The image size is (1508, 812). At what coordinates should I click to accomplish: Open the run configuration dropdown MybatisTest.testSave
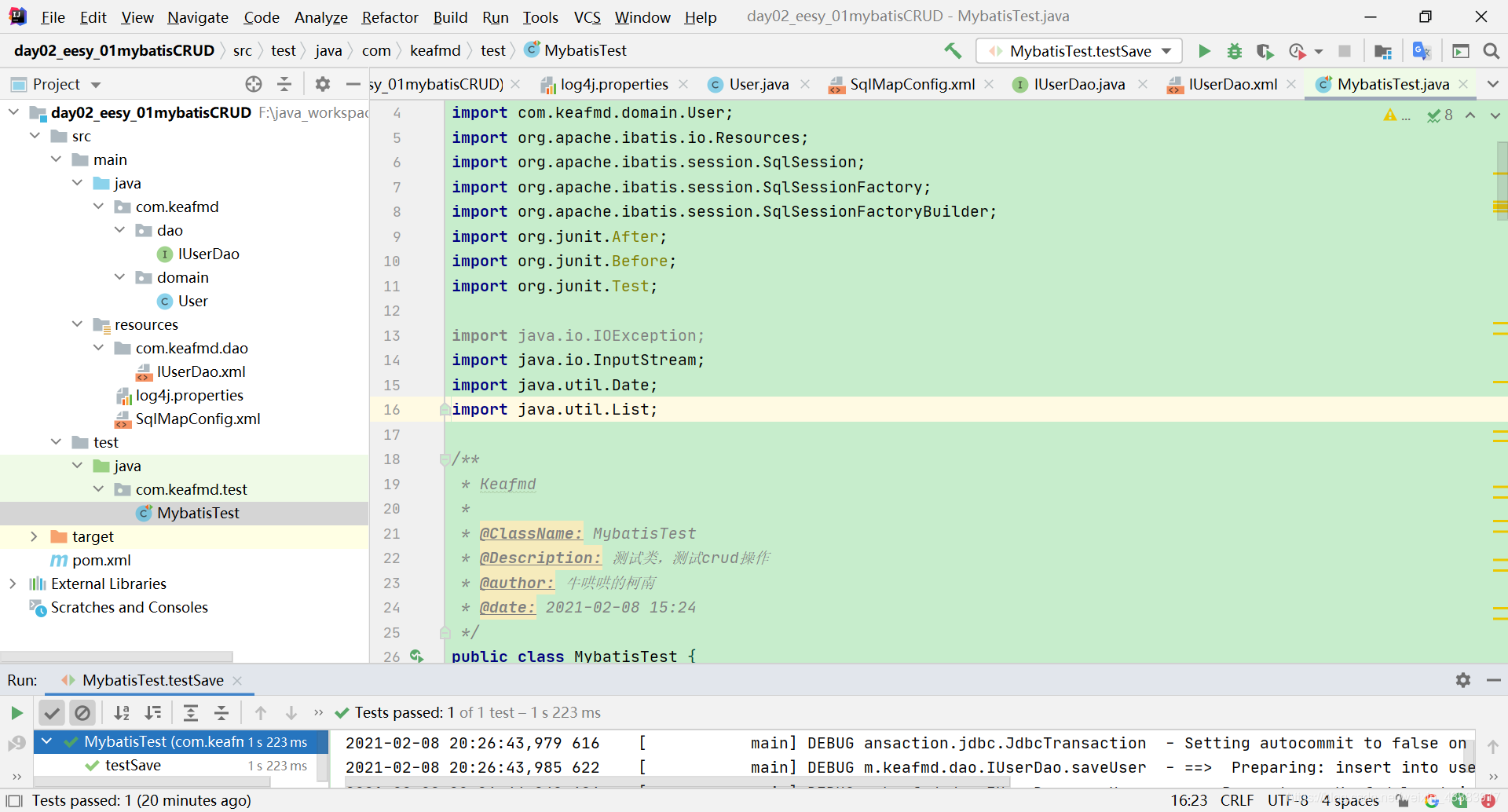(1079, 51)
